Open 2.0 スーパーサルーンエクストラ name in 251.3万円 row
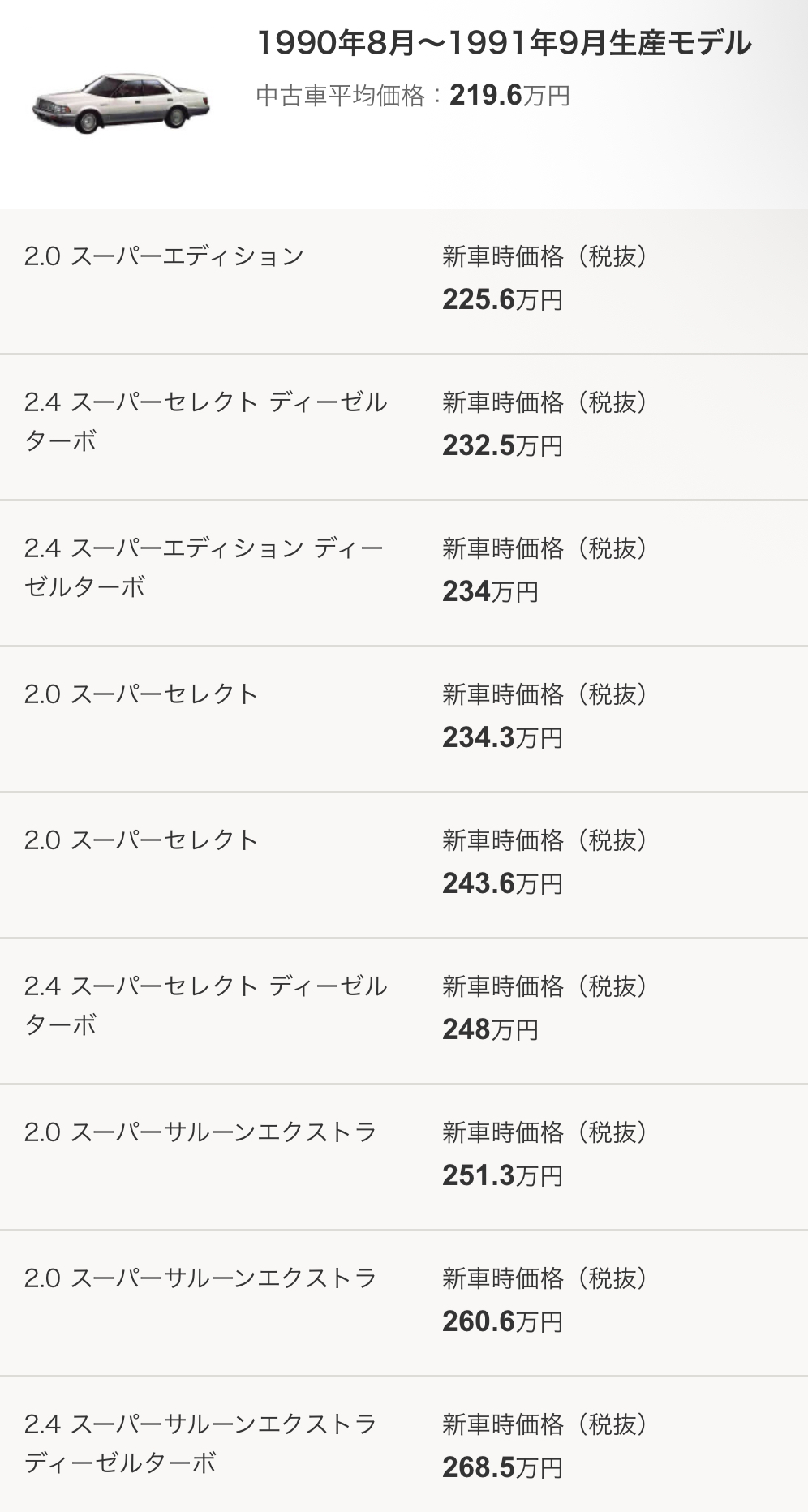The height and width of the screenshot is (1512, 808). [x=200, y=1132]
